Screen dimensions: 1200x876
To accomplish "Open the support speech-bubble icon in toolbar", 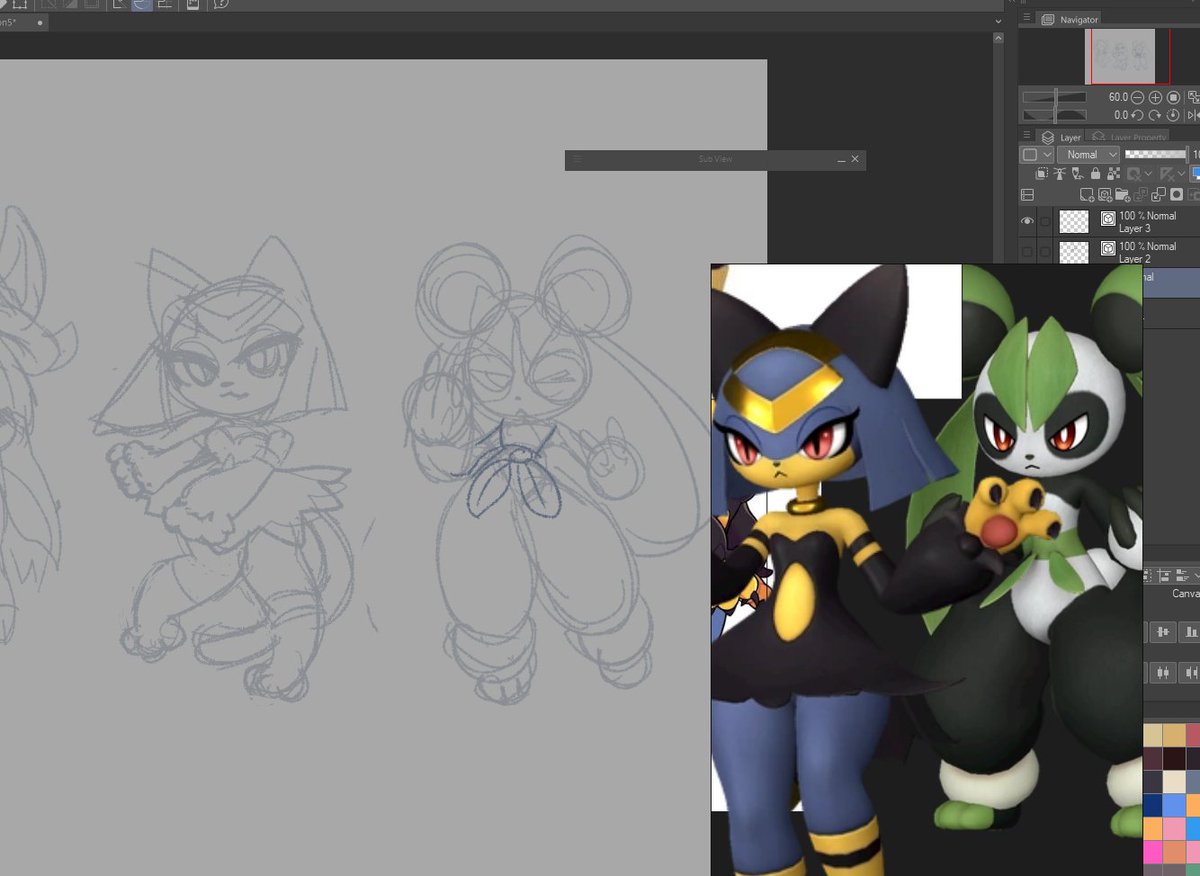I will pyautogui.click(x=221, y=3).
